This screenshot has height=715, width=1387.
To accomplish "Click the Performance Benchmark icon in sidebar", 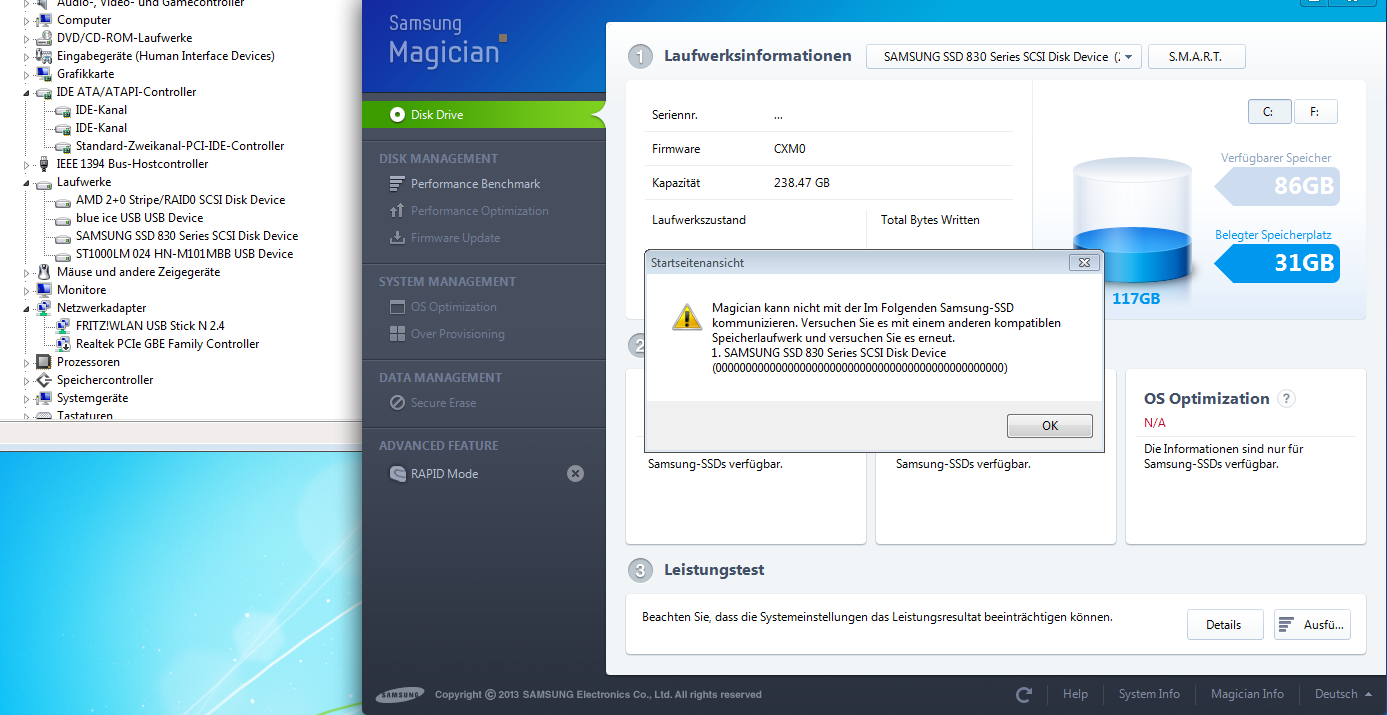I will (396, 184).
